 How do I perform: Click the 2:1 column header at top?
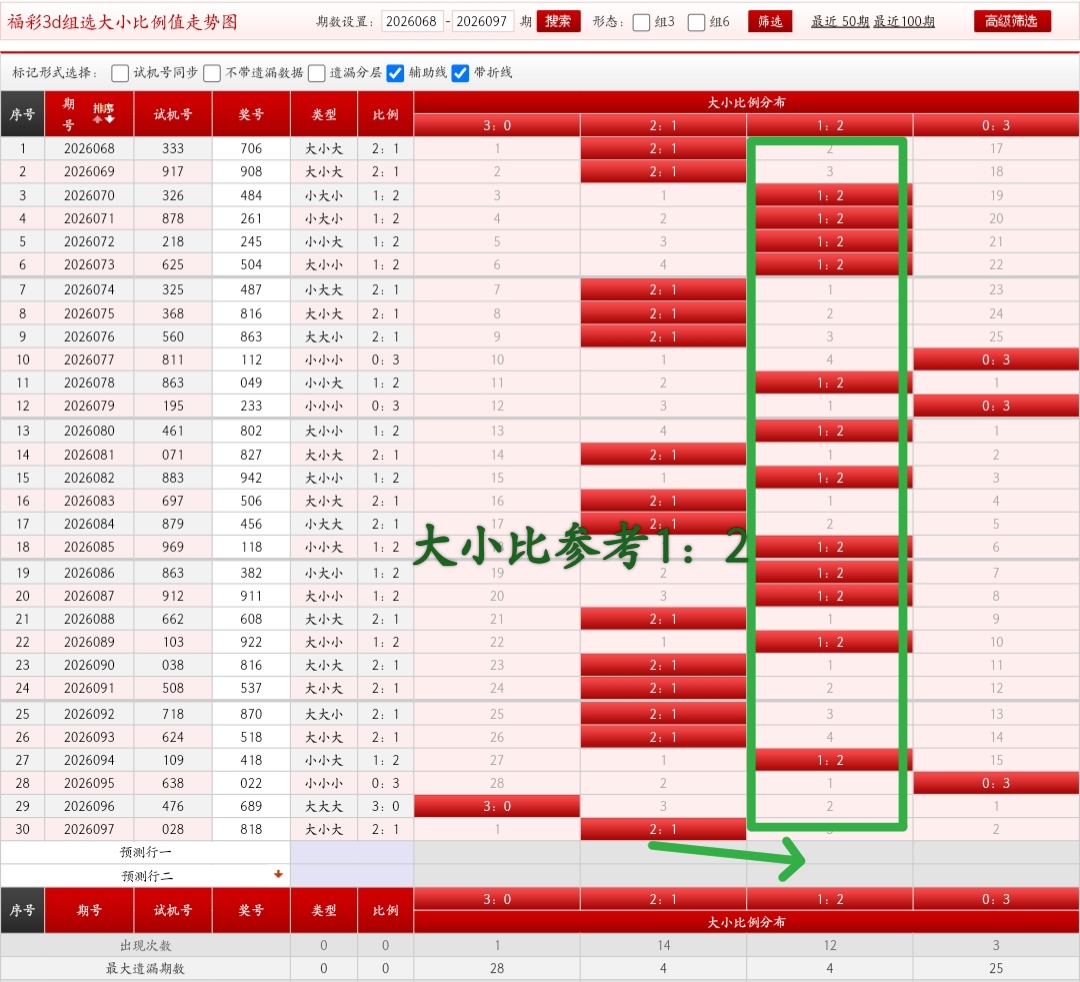click(663, 125)
